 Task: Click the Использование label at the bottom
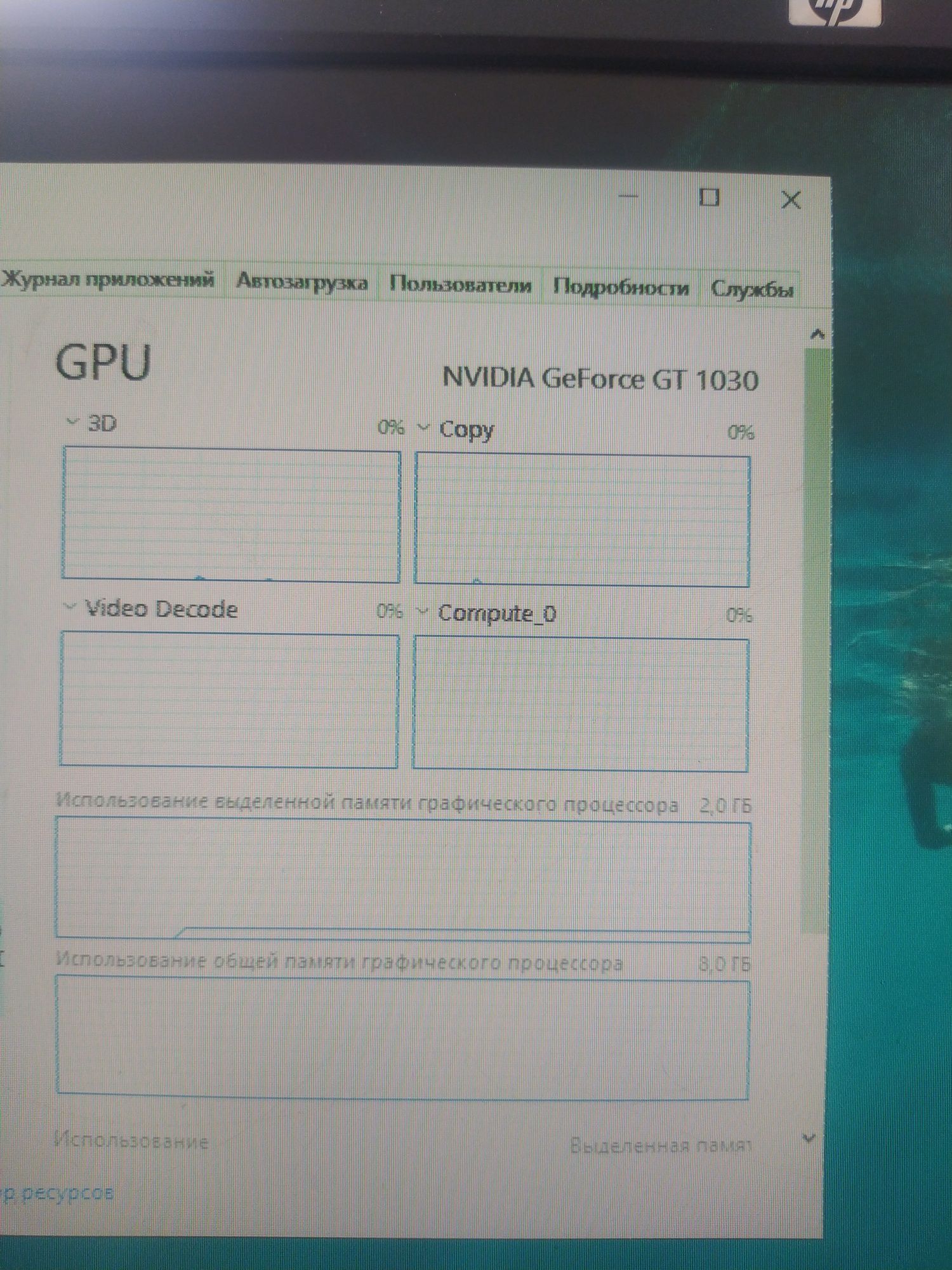point(131,1141)
